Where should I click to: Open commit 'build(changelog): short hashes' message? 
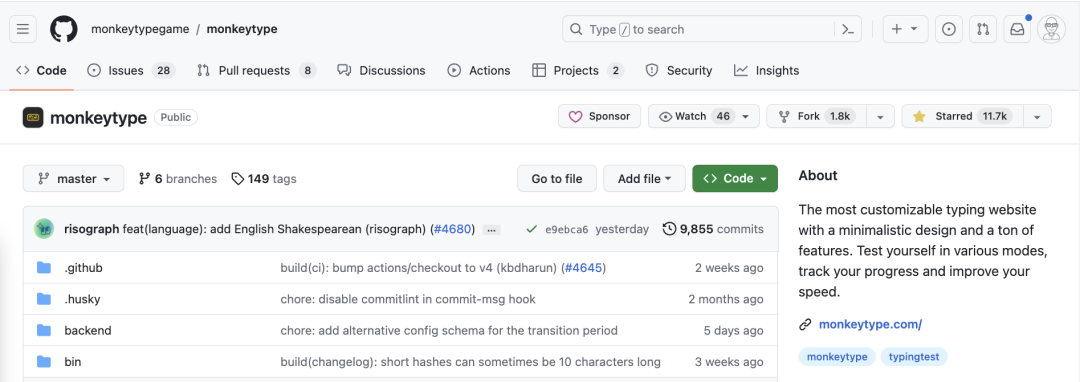(470, 362)
